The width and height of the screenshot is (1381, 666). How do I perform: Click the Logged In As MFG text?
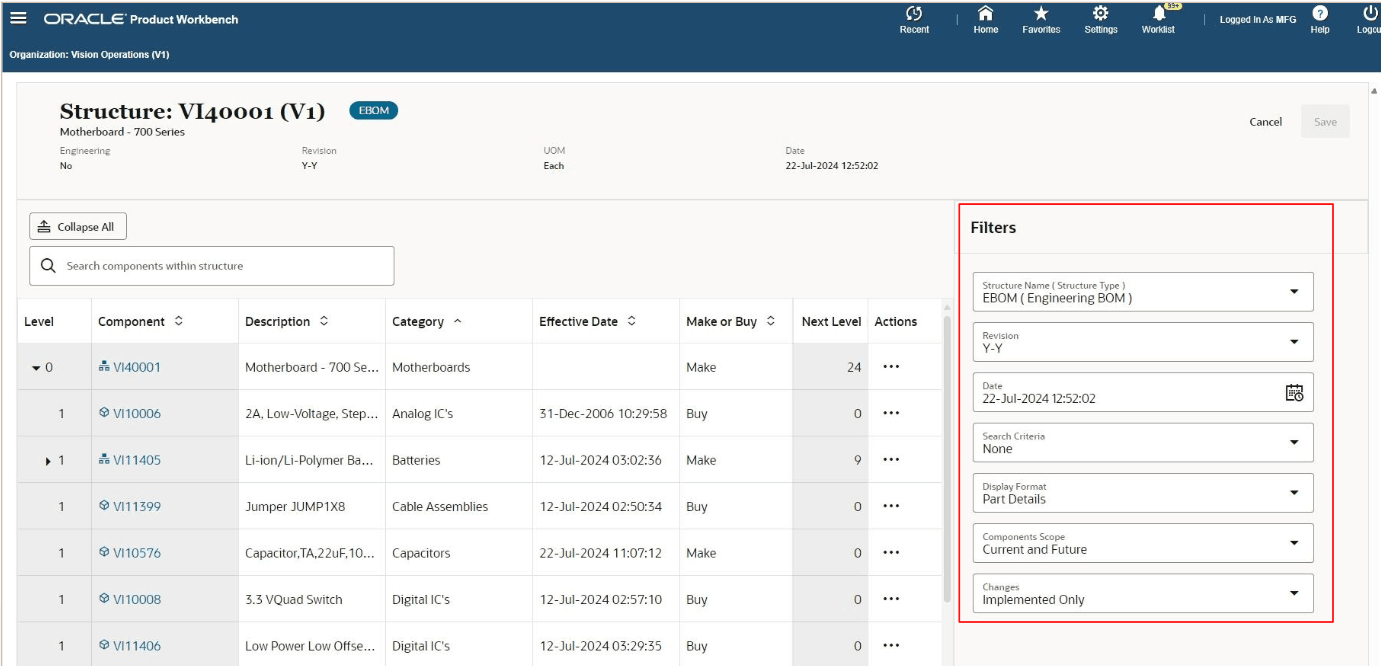(1258, 20)
